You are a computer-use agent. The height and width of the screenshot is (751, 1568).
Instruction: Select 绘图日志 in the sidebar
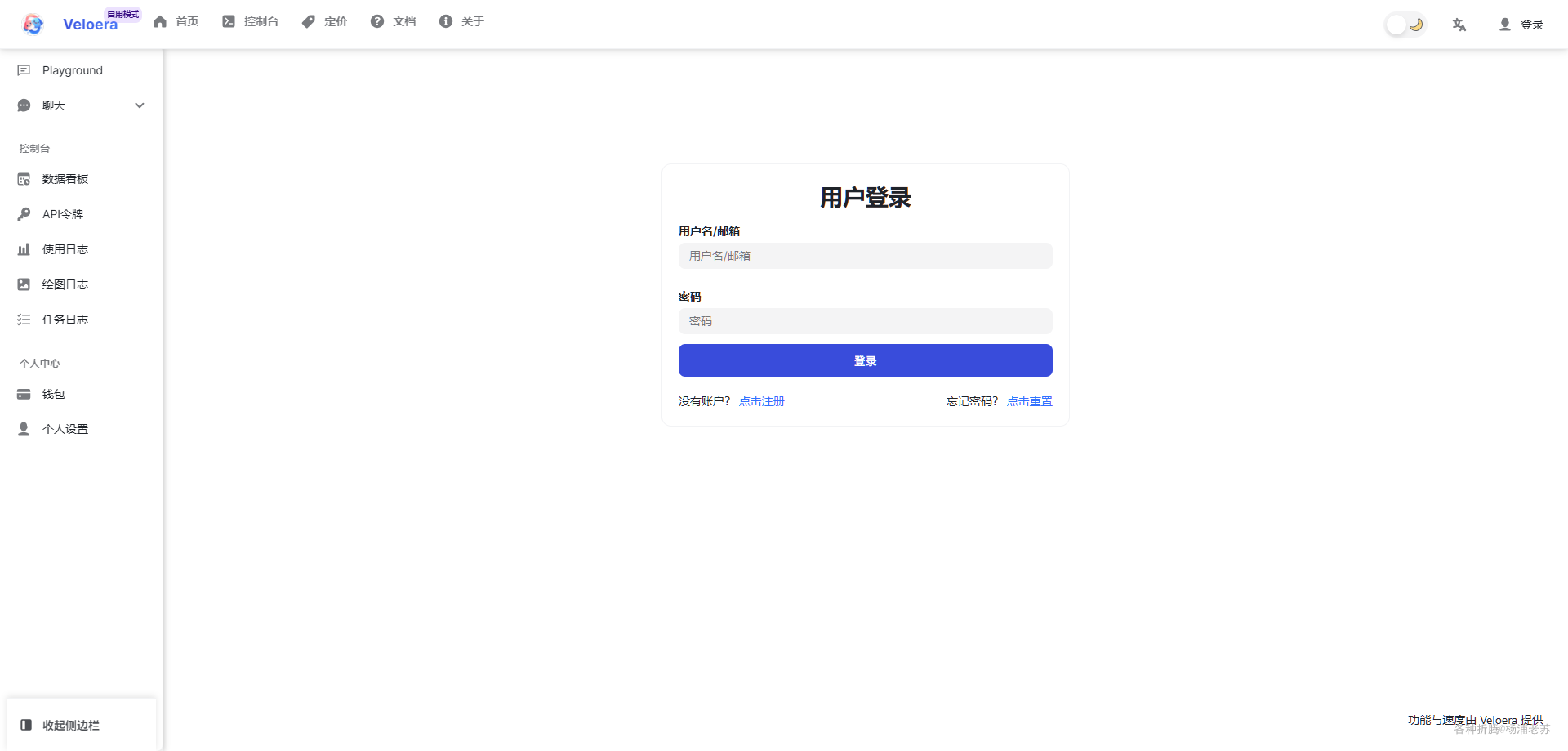tap(81, 284)
